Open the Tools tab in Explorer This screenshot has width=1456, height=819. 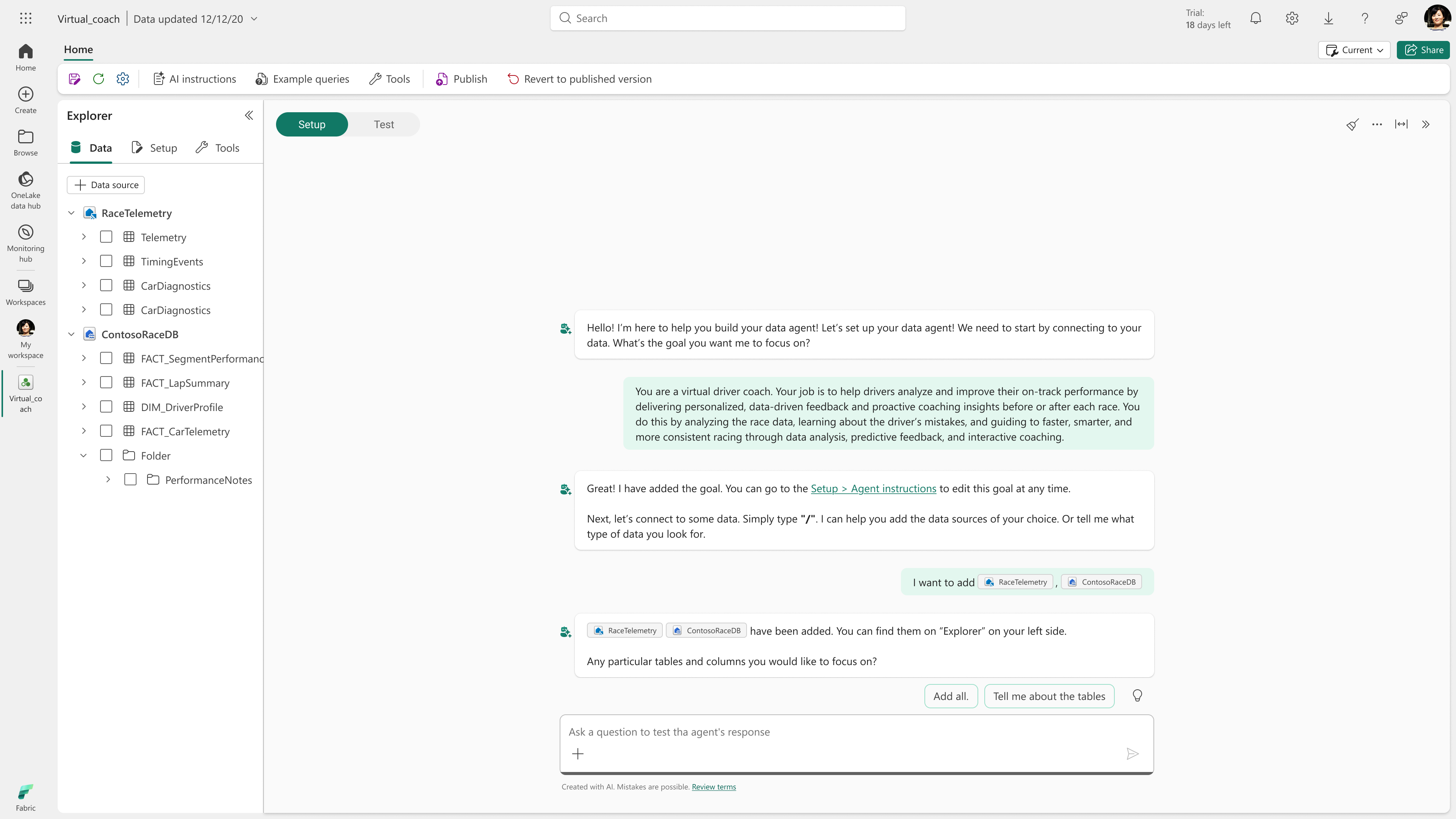click(x=218, y=148)
